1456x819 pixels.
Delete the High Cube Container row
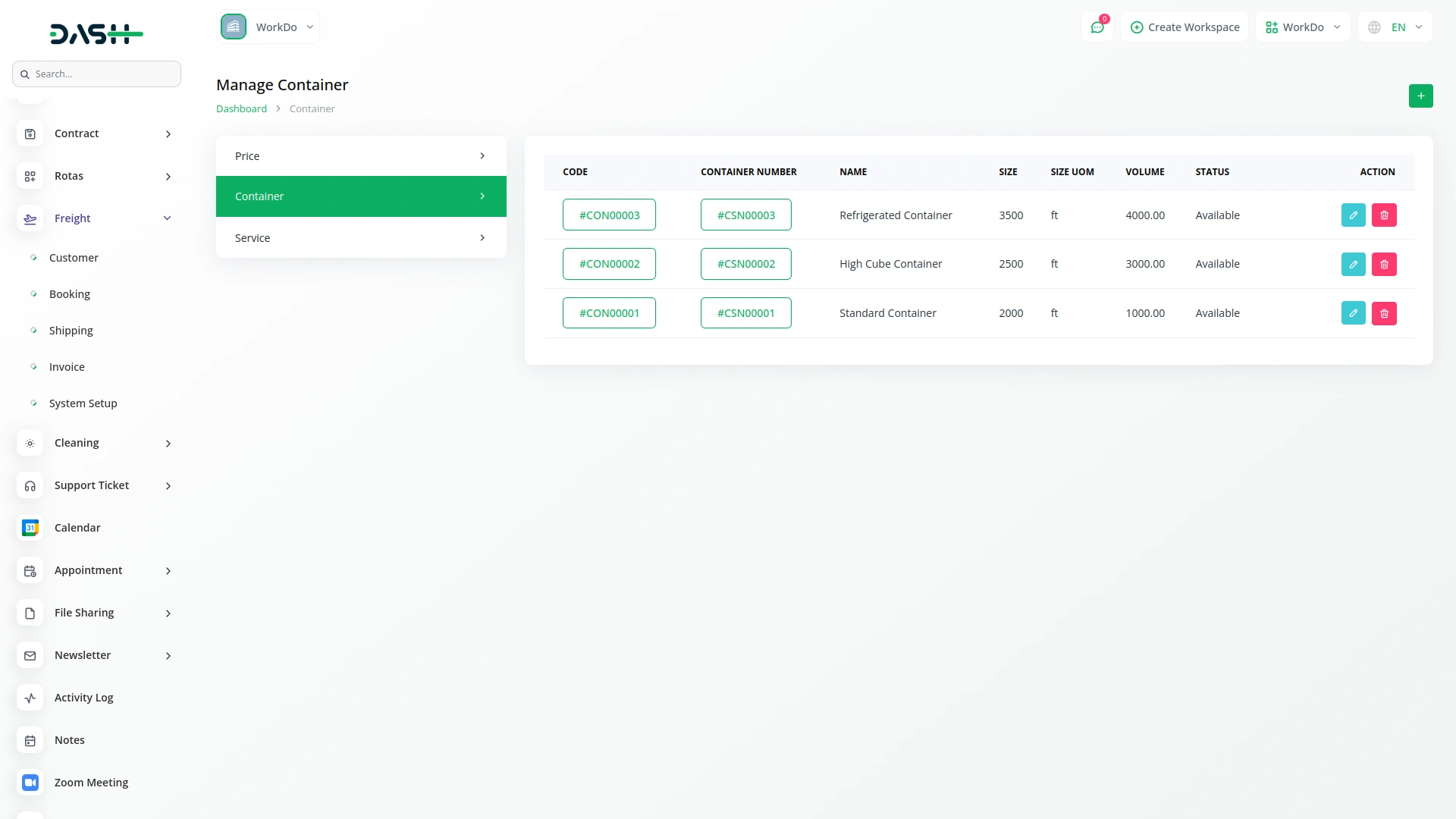click(1383, 264)
